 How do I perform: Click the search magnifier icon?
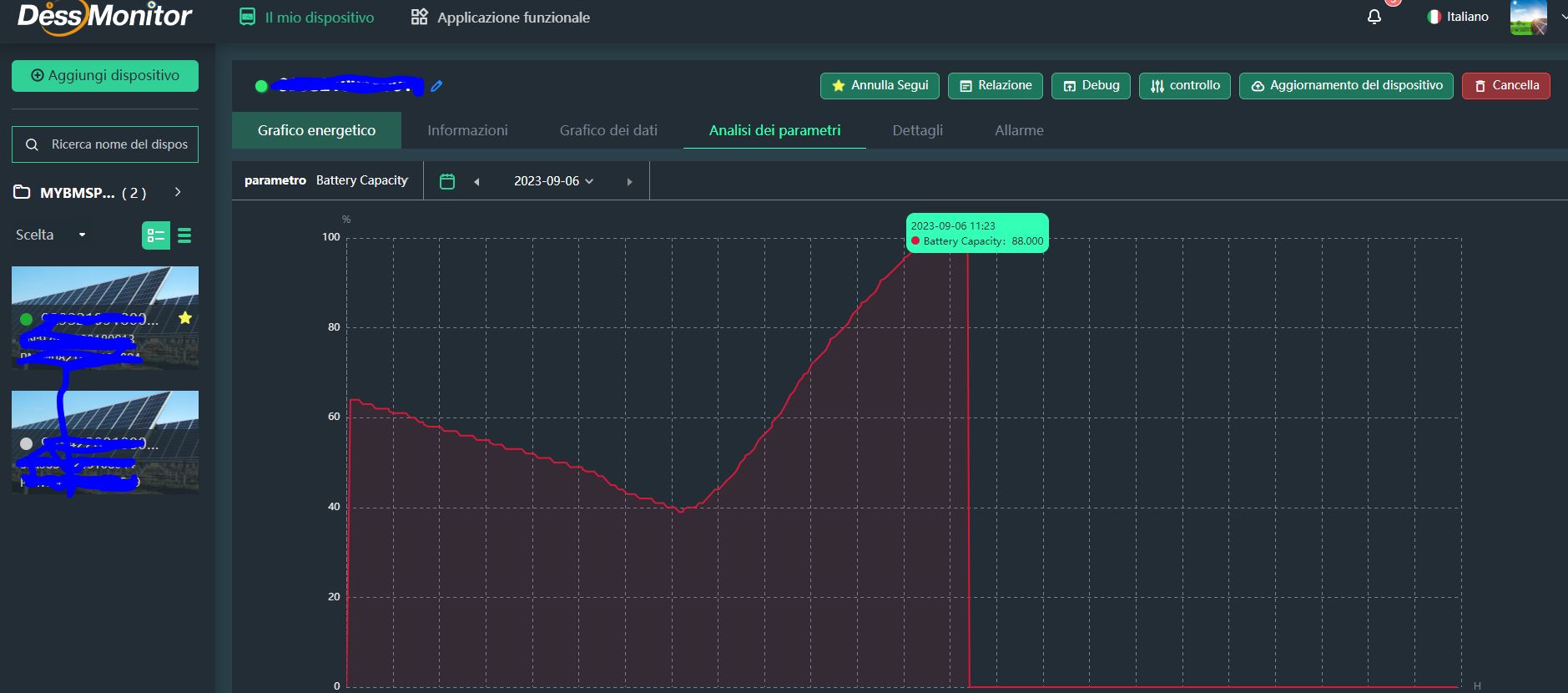[x=32, y=144]
